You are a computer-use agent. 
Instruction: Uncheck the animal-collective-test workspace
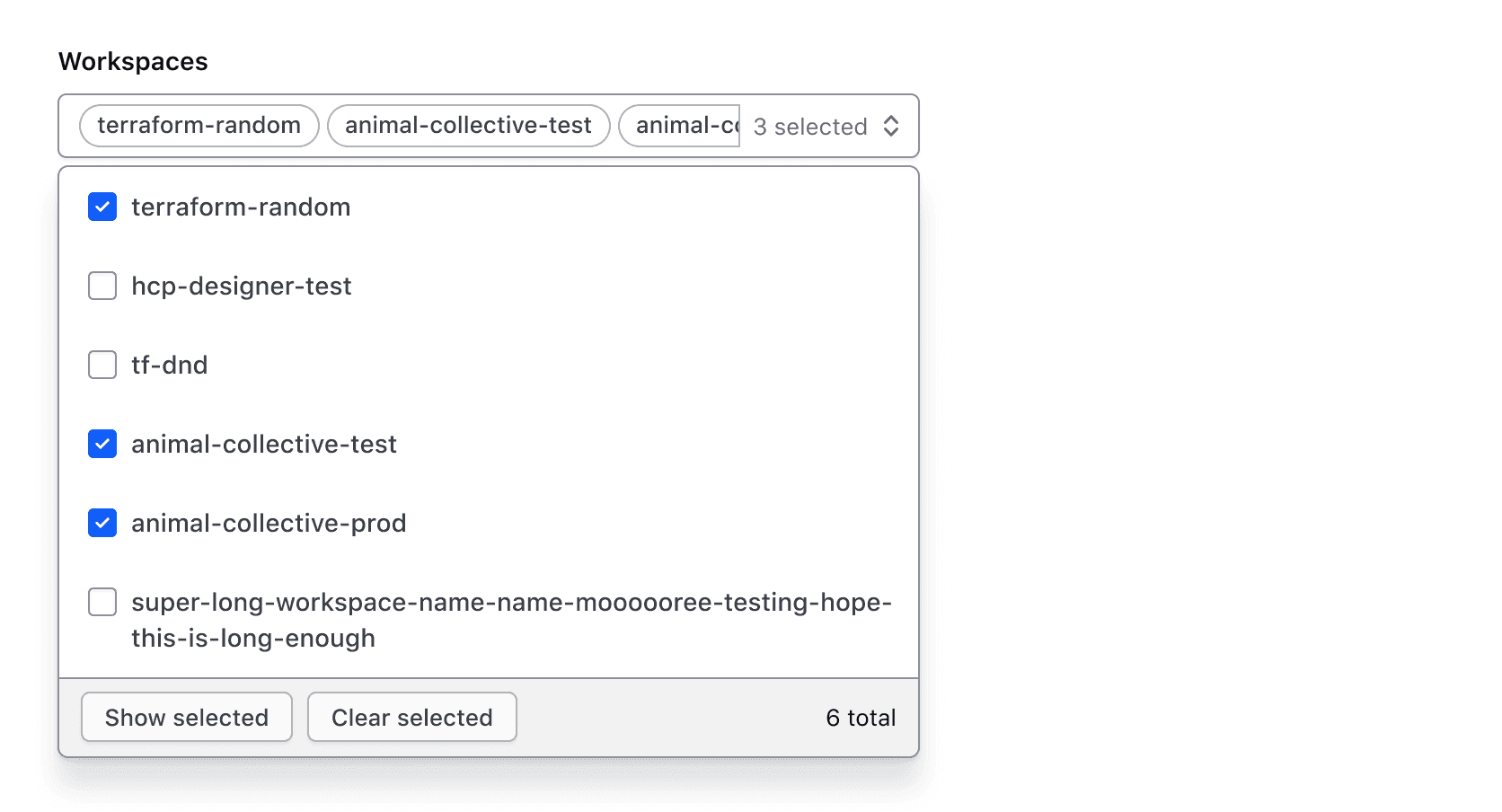(x=102, y=444)
